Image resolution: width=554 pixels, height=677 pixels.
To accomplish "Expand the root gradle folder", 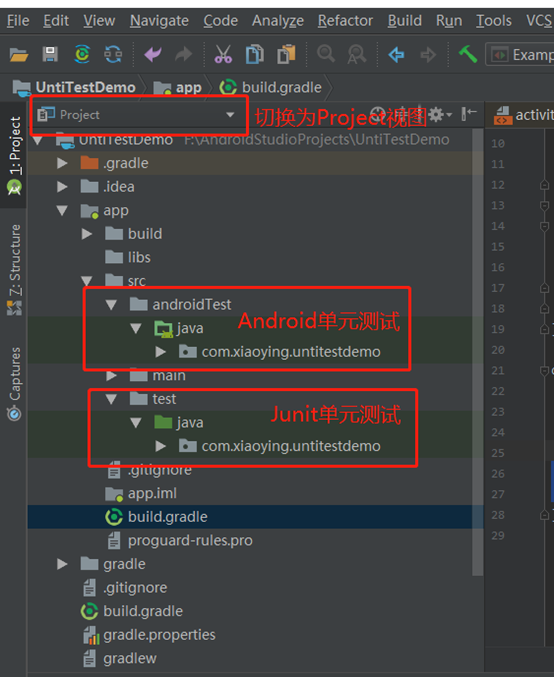I will (x=62, y=564).
